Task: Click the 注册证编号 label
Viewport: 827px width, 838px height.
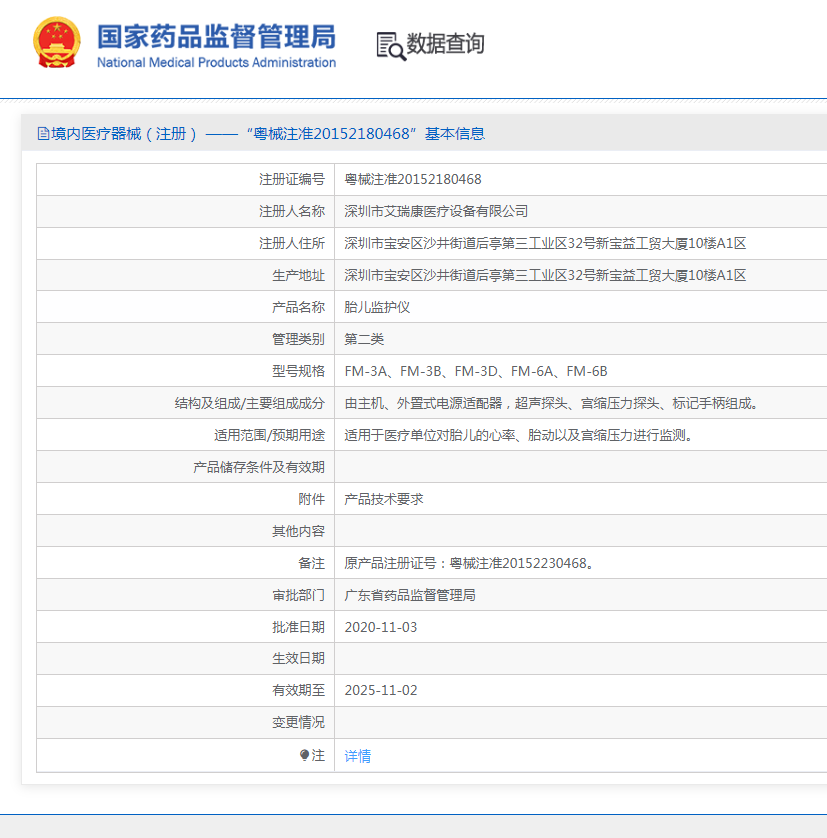Action: [x=292, y=180]
